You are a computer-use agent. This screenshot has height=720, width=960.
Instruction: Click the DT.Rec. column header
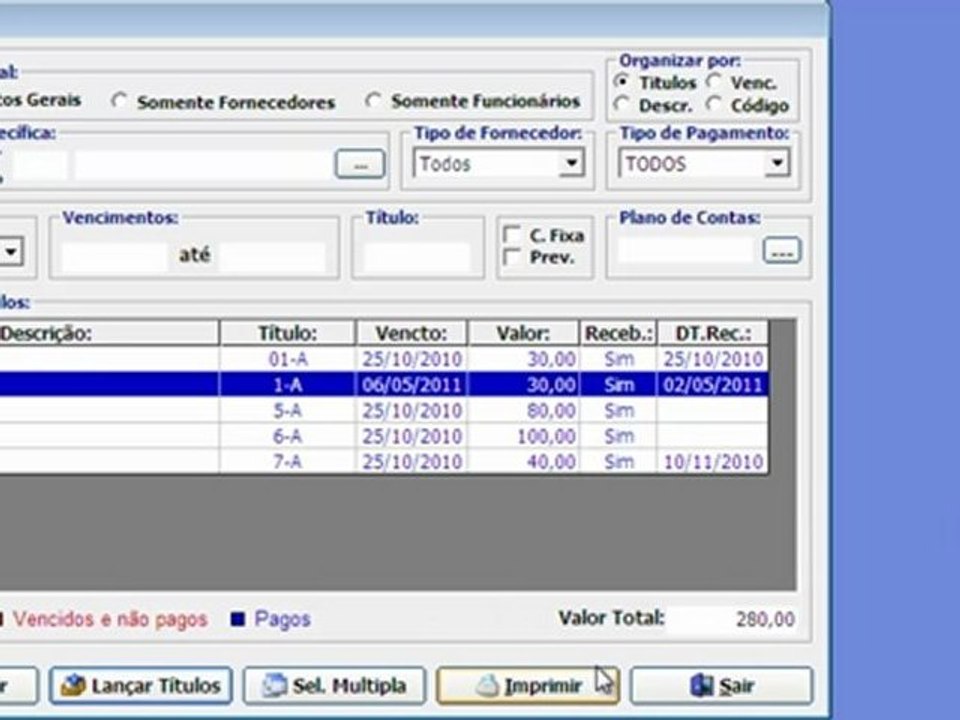point(713,333)
